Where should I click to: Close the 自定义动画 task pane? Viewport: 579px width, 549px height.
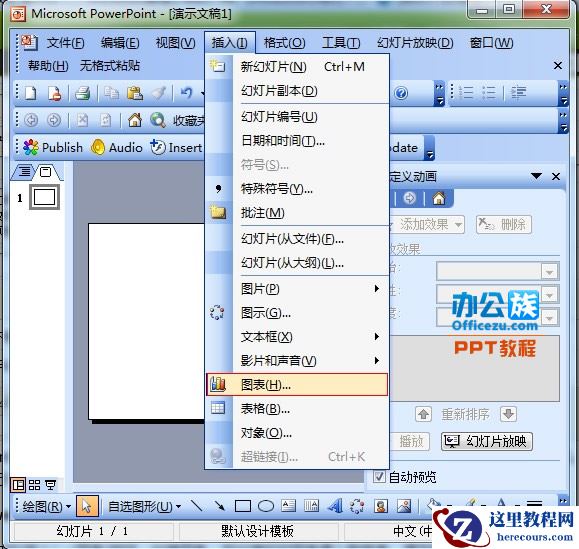556,176
